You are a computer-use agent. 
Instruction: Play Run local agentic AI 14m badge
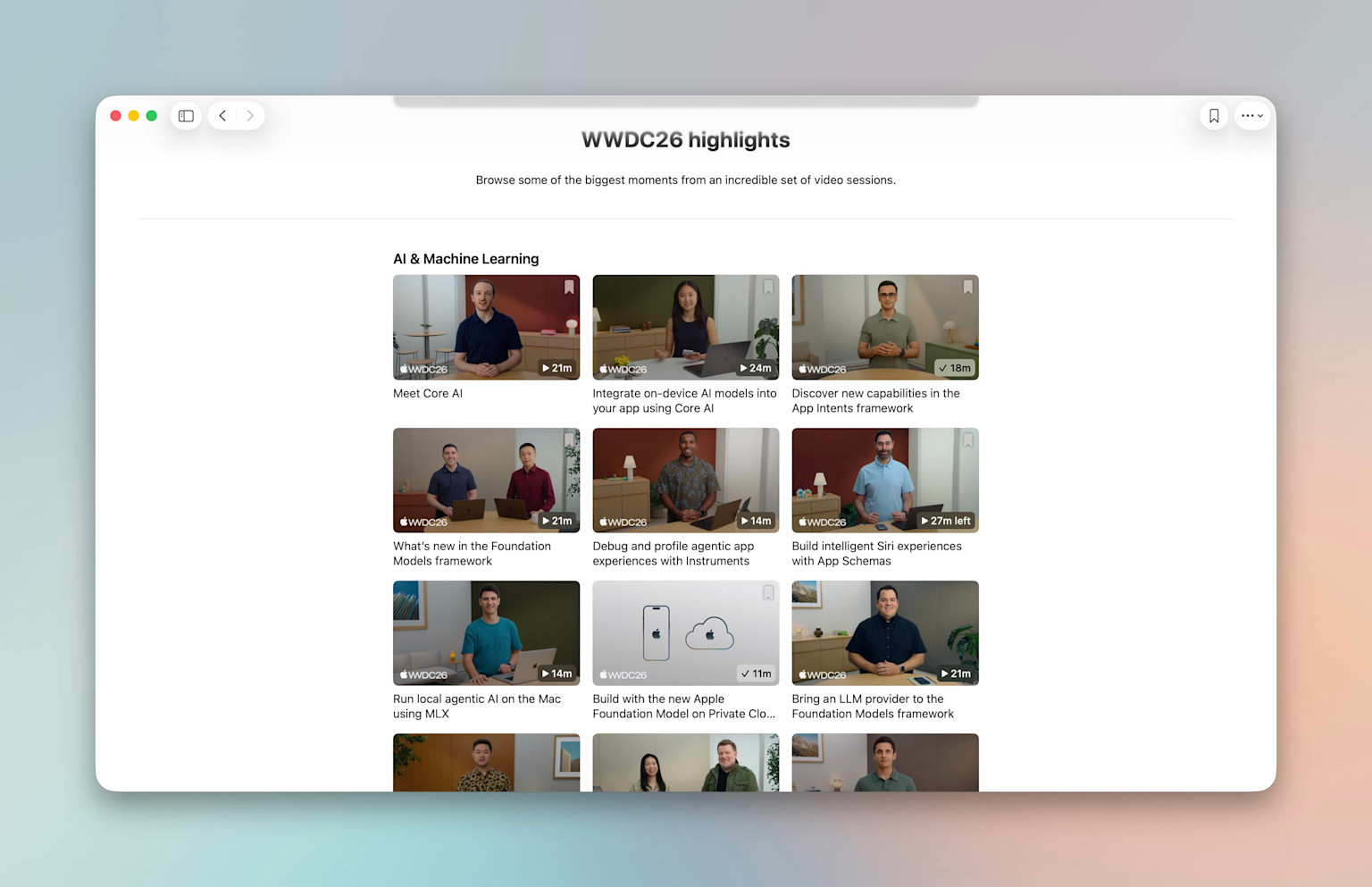coord(556,674)
